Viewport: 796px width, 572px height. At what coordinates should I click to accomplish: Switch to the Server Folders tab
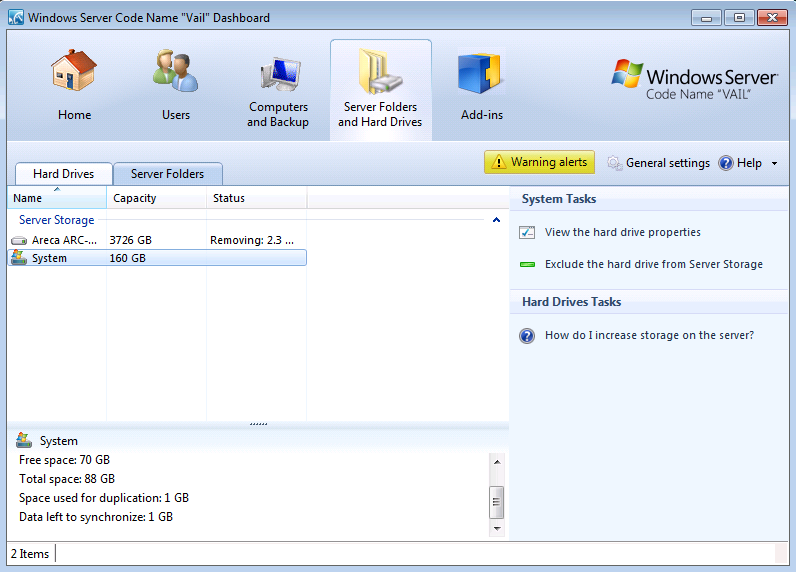pyautogui.click(x=168, y=174)
